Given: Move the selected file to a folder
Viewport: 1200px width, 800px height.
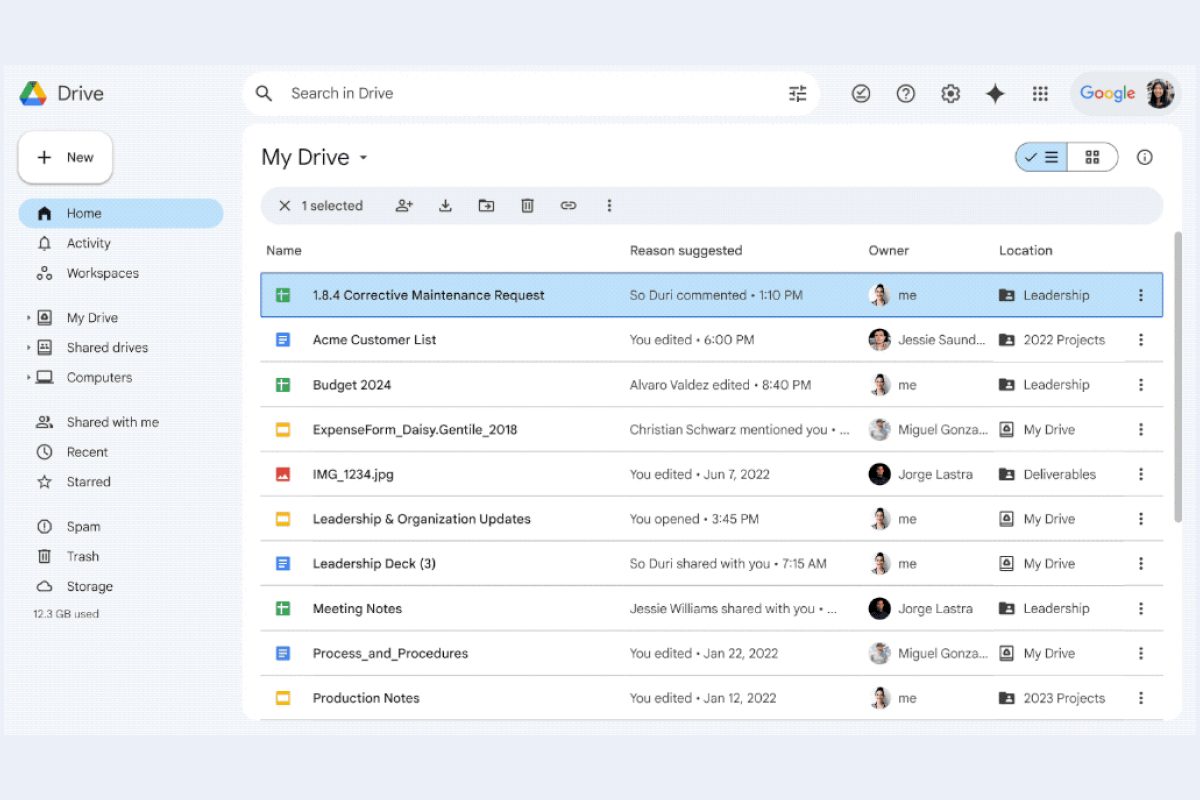Looking at the screenshot, I should [486, 205].
